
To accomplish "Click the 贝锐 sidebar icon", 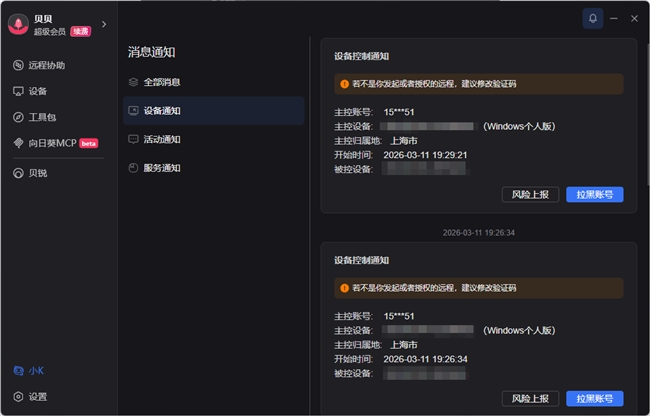I will [x=18, y=173].
